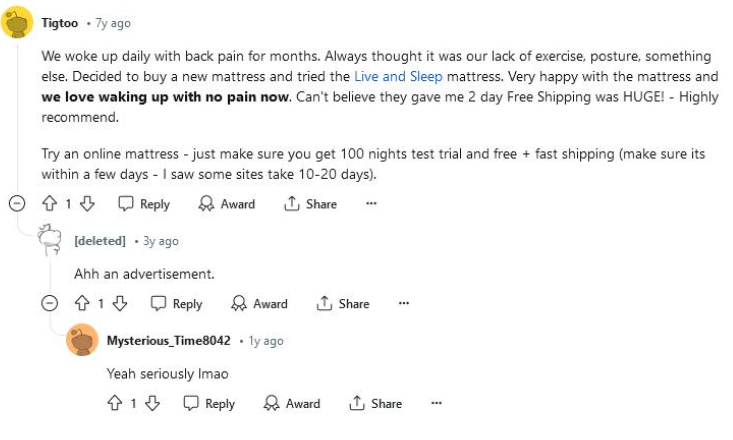
Task: Open the 'Live and Sleep' link
Action: tap(398, 76)
